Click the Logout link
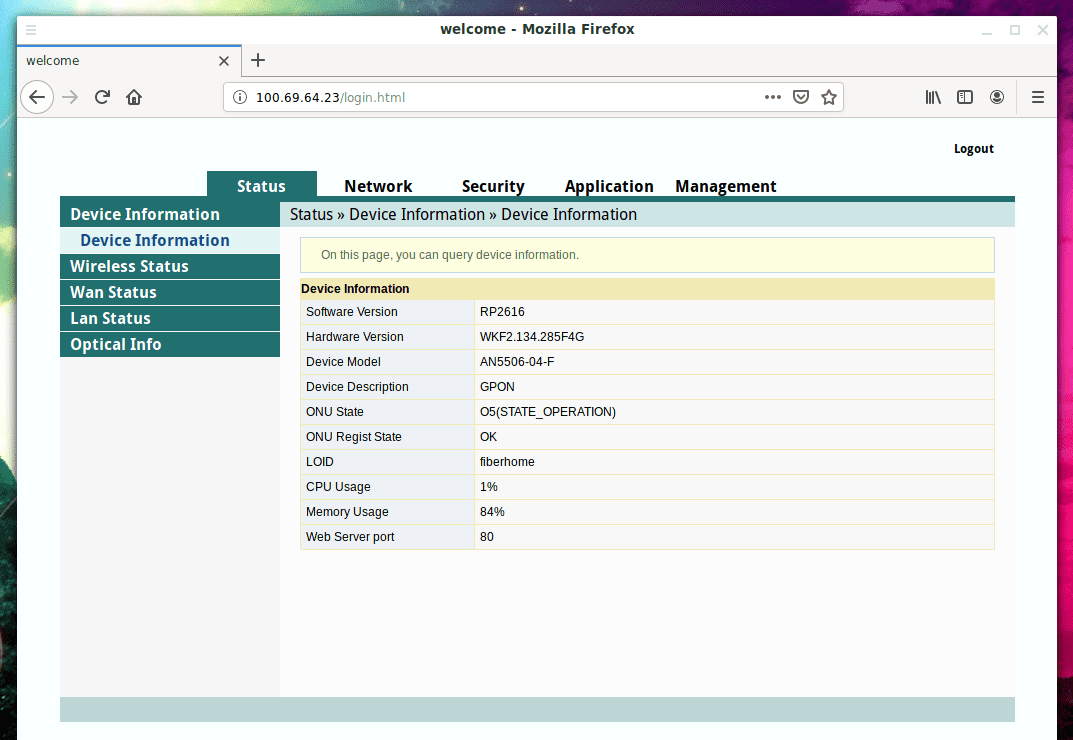 pyautogui.click(x=973, y=149)
